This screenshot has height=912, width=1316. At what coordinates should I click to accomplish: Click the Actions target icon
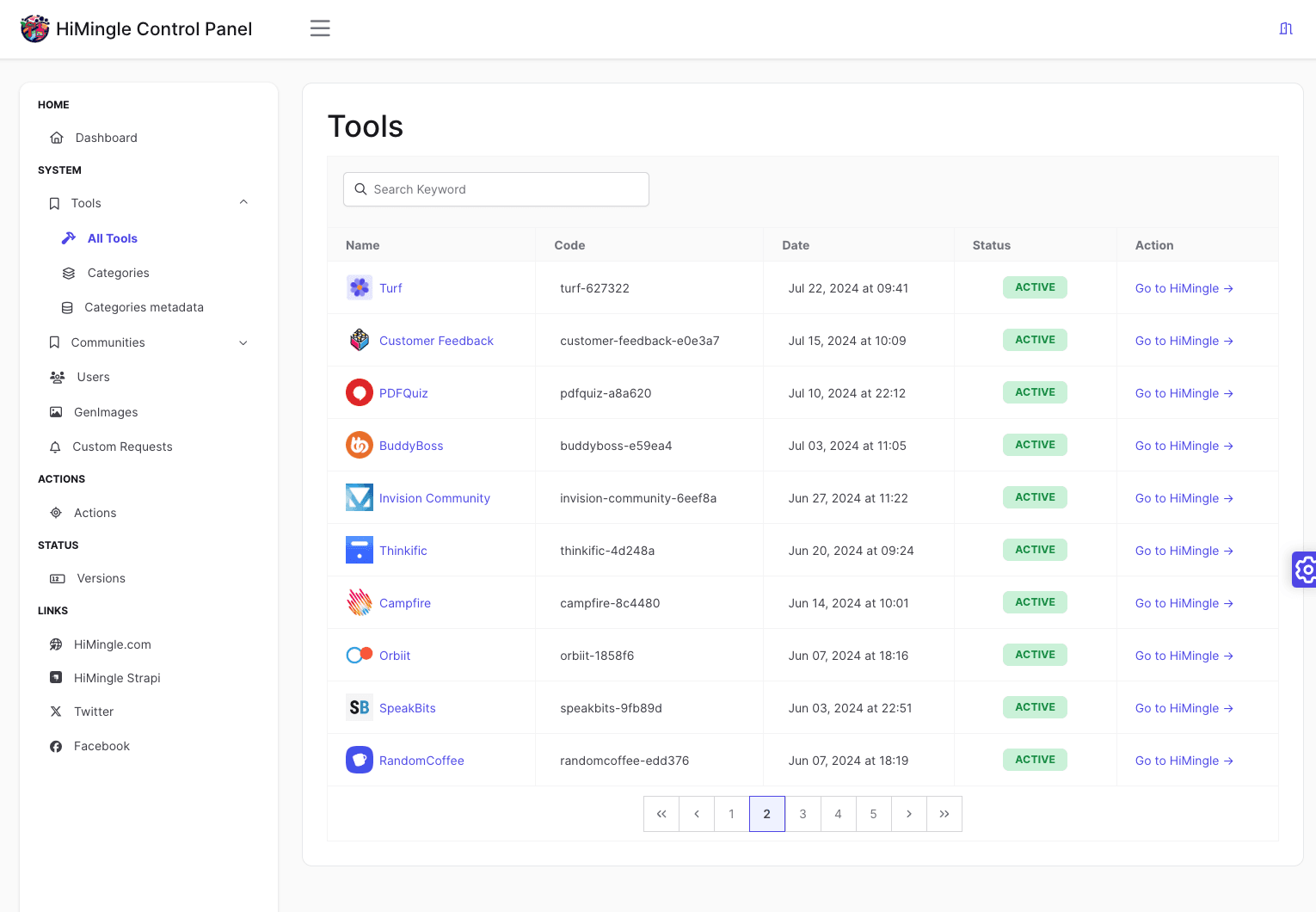coord(56,513)
